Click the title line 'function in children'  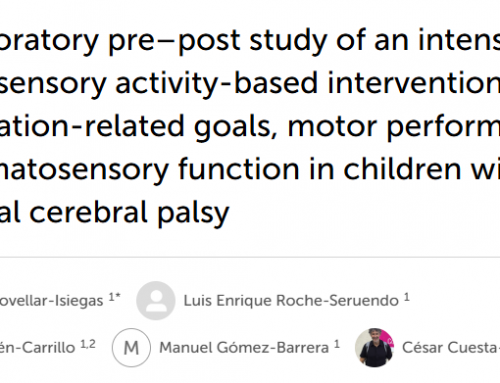click(250, 170)
